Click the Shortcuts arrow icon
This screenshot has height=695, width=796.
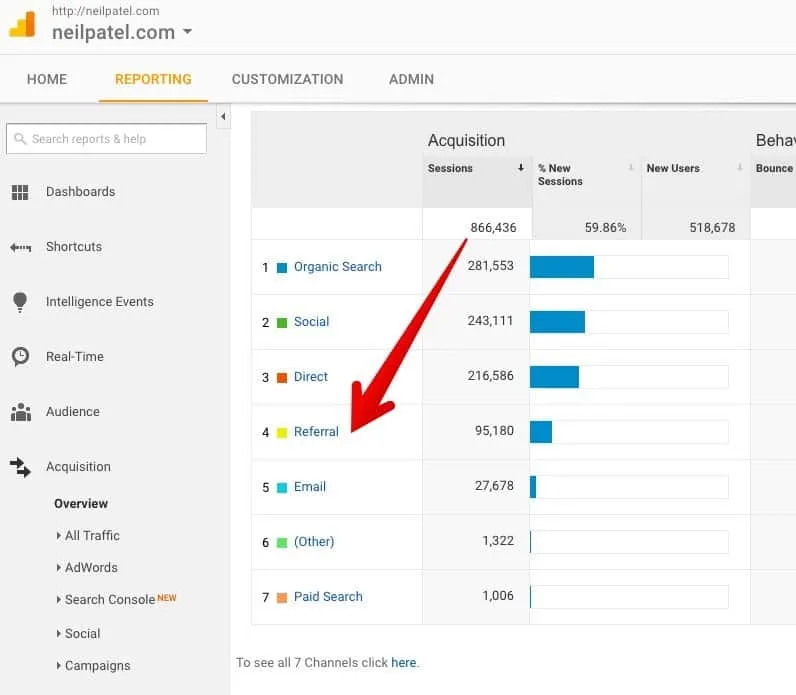pyautogui.click(x=20, y=247)
